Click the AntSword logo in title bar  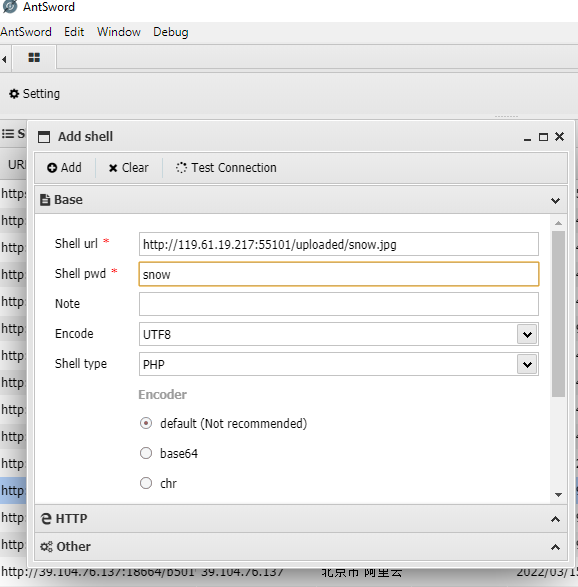click(x=9, y=6)
